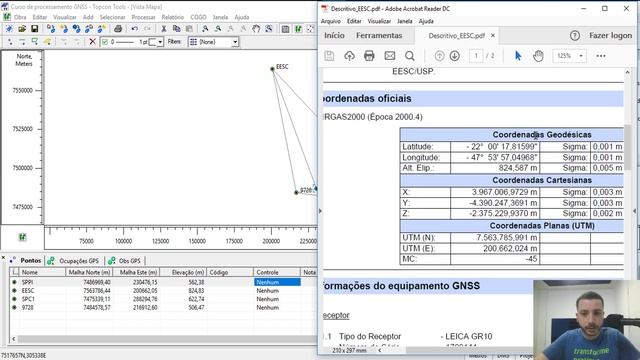Click the EESC point on the map
Viewport: 640px width, 360px height.
coord(272,69)
